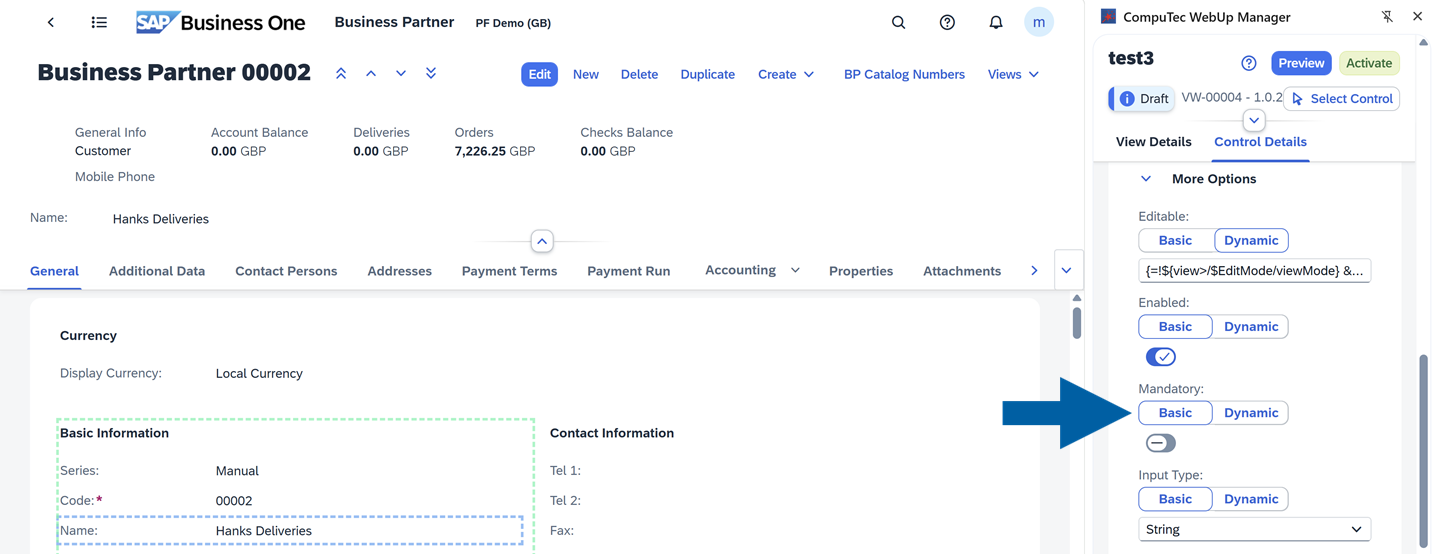Switch to the View Details tab

(1153, 142)
